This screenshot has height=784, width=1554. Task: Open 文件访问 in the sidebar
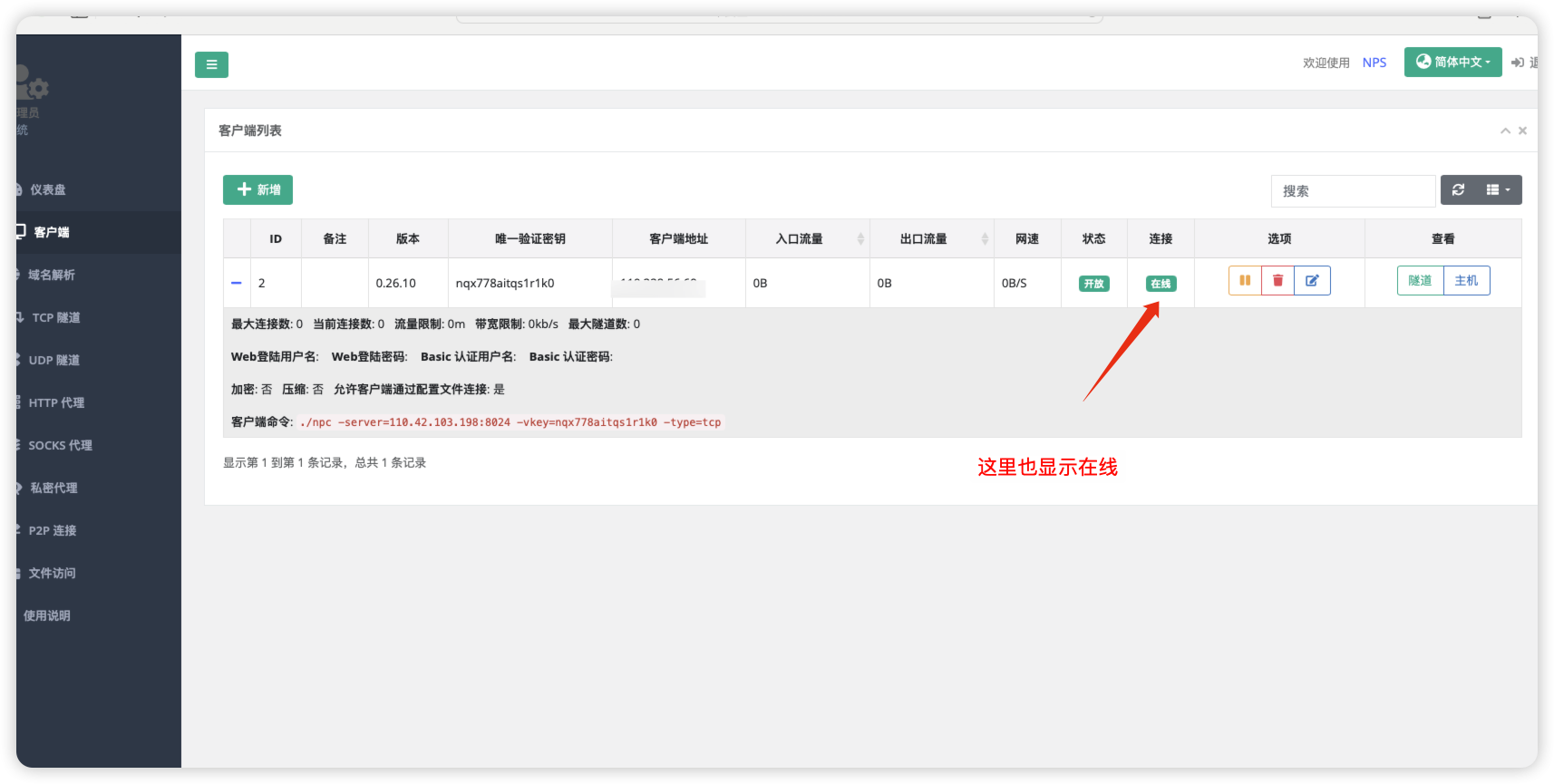pyautogui.click(x=98, y=573)
